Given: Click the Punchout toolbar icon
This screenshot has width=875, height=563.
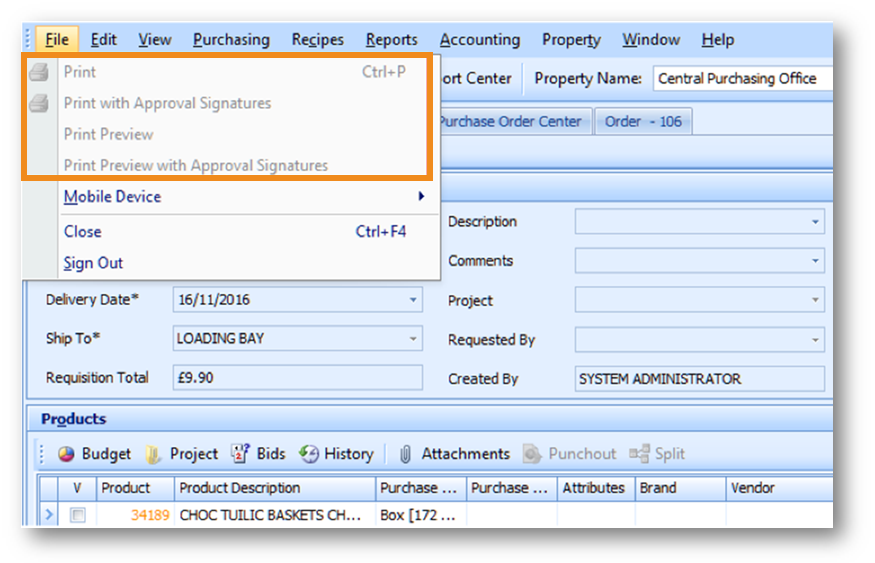Looking at the screenshot, I should click(x=533, y=454).
